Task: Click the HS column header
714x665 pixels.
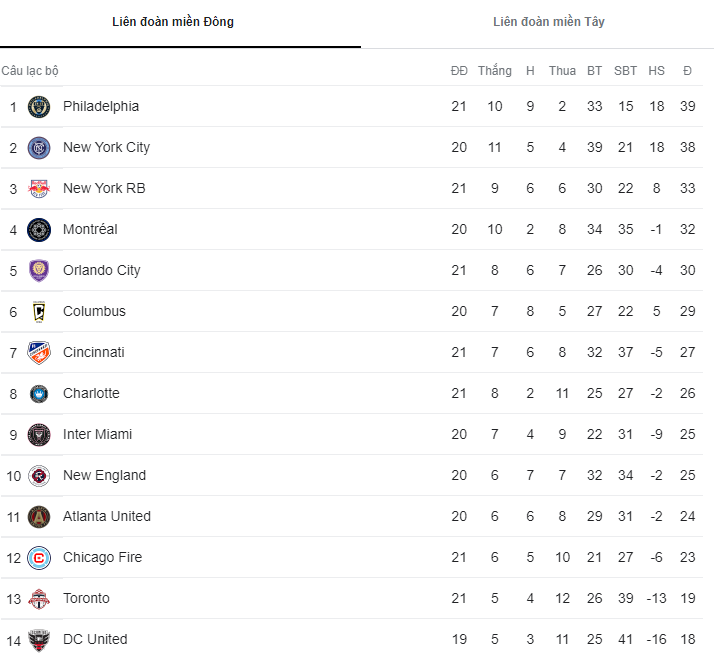Action: pyautogui.click(x=656, y=71)
